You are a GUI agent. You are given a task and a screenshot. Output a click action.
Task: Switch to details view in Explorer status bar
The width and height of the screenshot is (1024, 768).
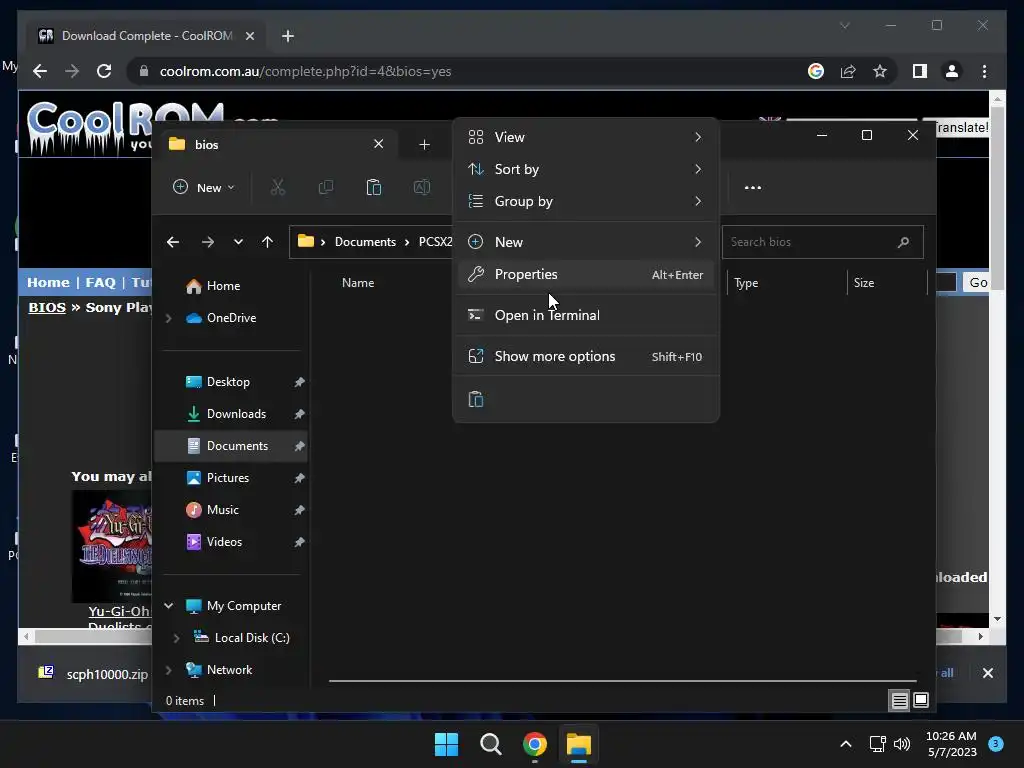point(899,701)
